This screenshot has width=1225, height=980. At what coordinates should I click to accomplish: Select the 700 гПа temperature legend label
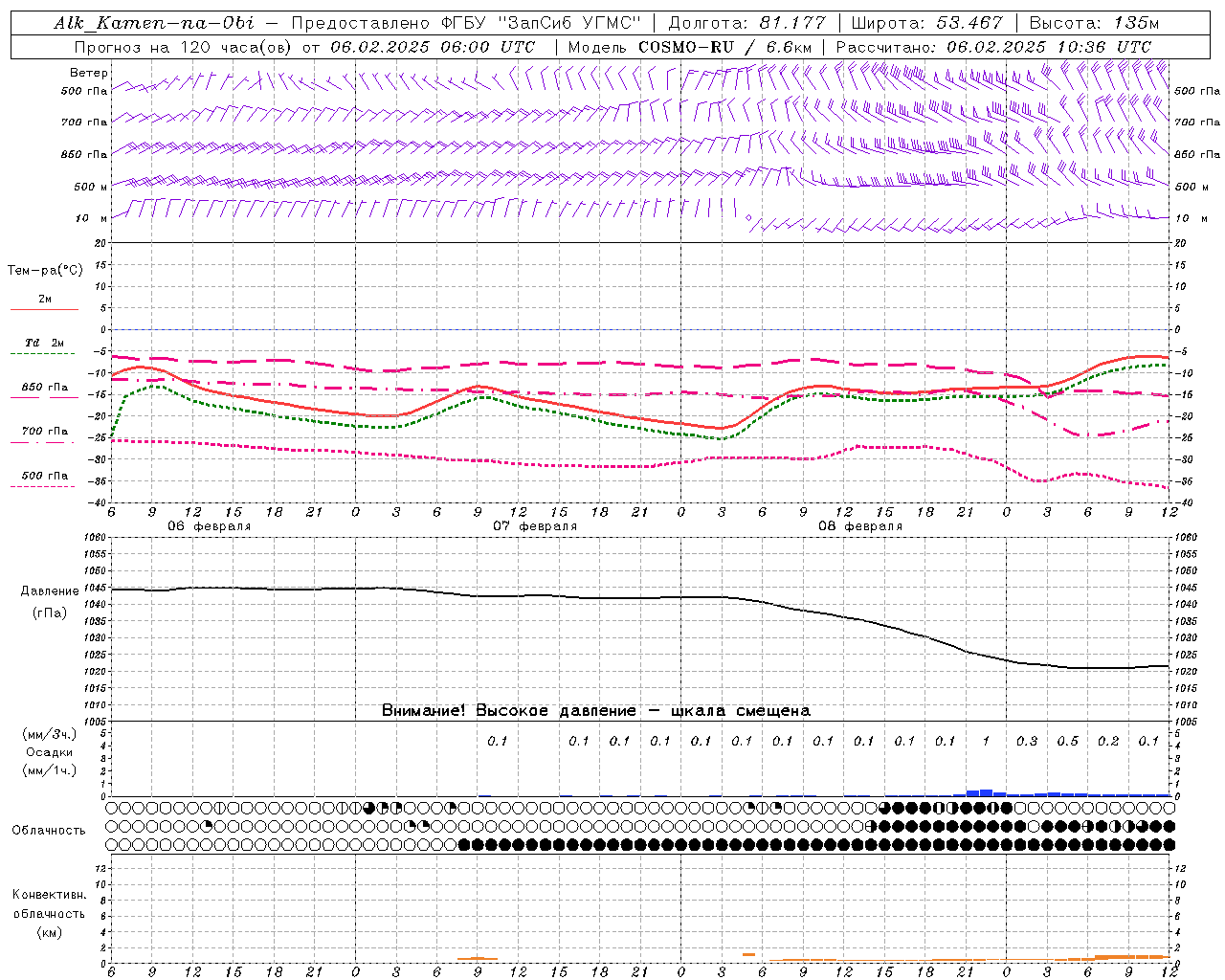[x=45, y=432]
